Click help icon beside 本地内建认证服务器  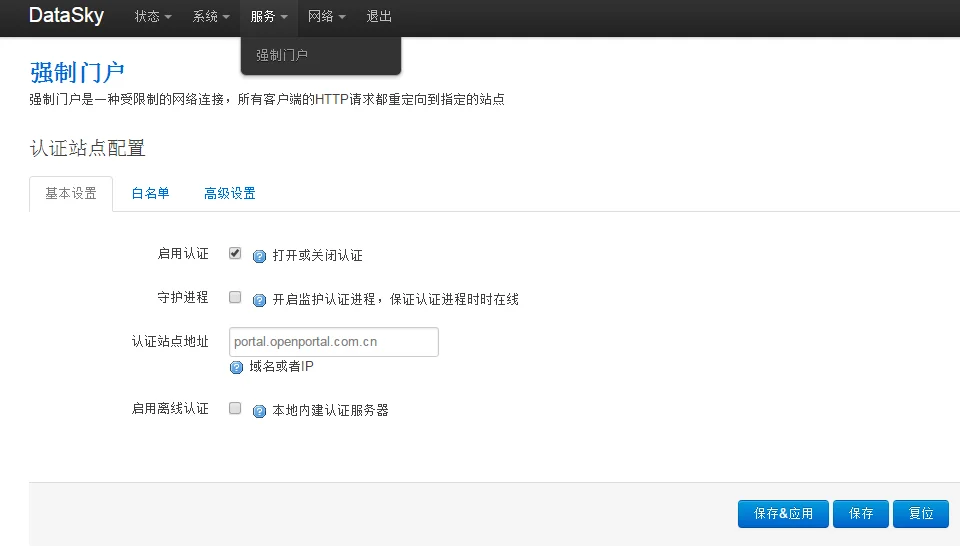[259, 410]
